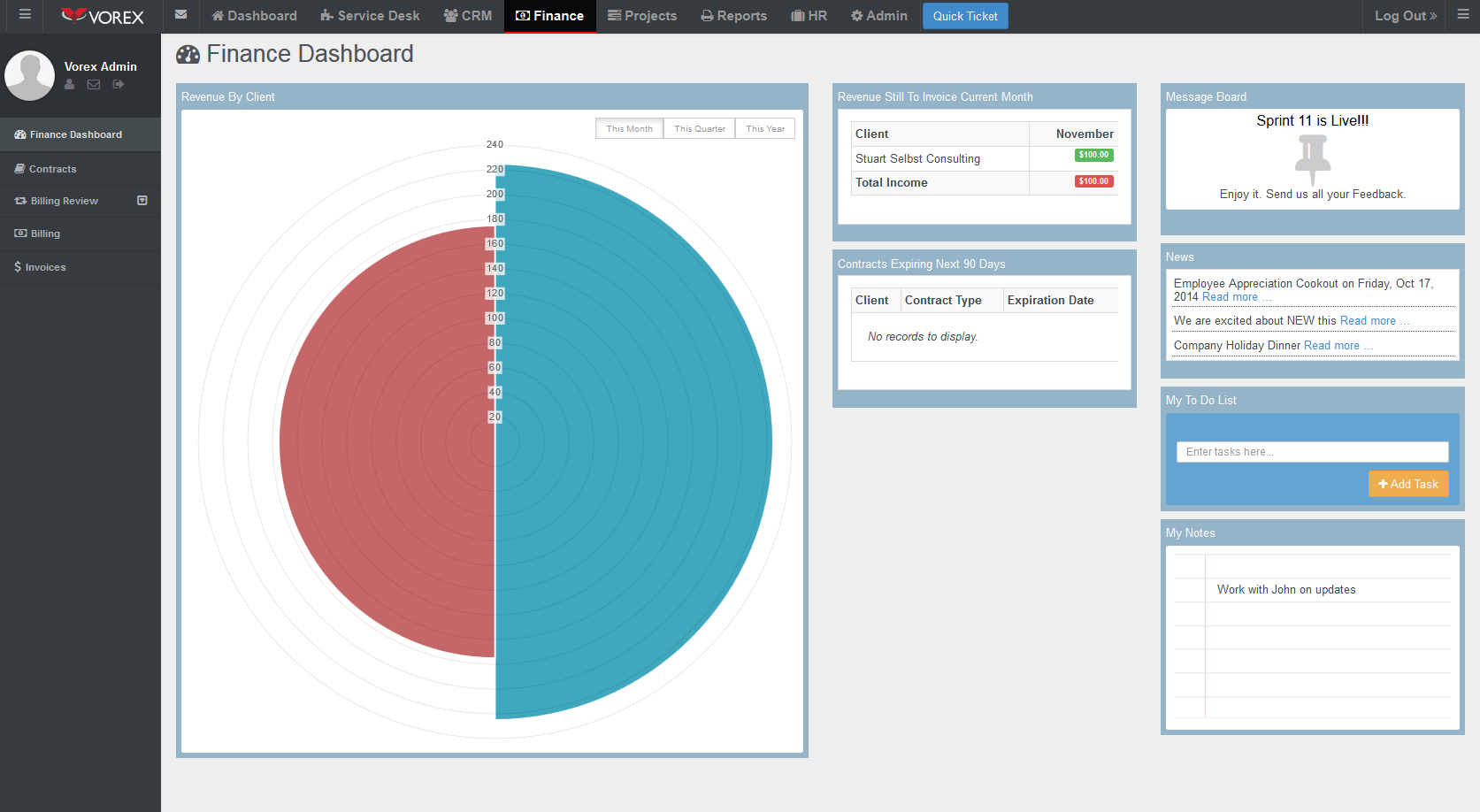Select the This Quarter chart filter
Image resolution: width=1480 pixels, height=812 pixels.
(700, 129)
